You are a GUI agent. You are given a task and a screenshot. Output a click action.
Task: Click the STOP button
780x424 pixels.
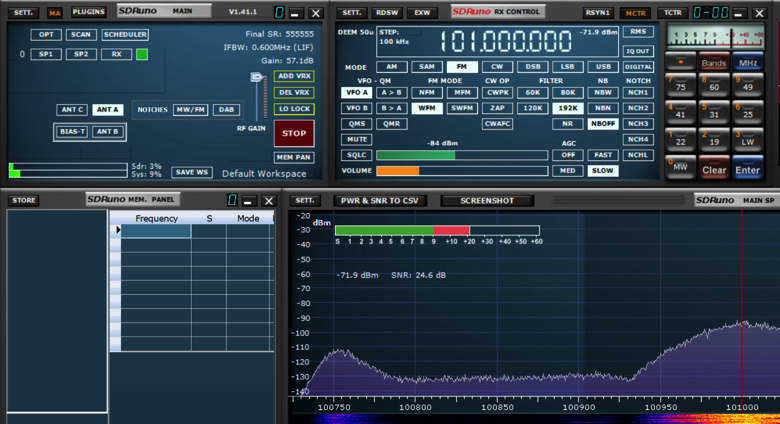tap(294, 133)
